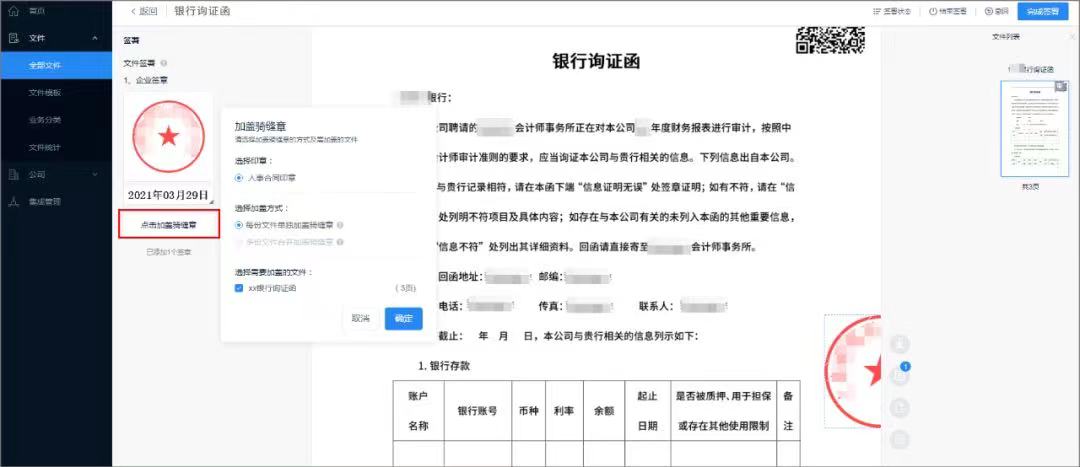The width and height of the screenshot is (1080, 467).
Task: Click the 集成管理 icon in sidebar
Action: click(14, 201)
